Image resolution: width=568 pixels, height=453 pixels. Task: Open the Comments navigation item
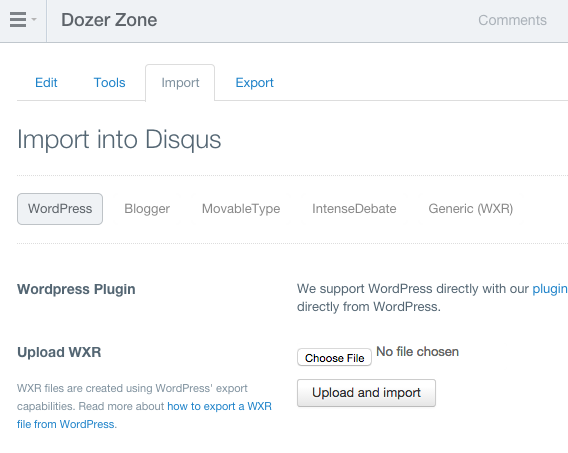point(512,20)
